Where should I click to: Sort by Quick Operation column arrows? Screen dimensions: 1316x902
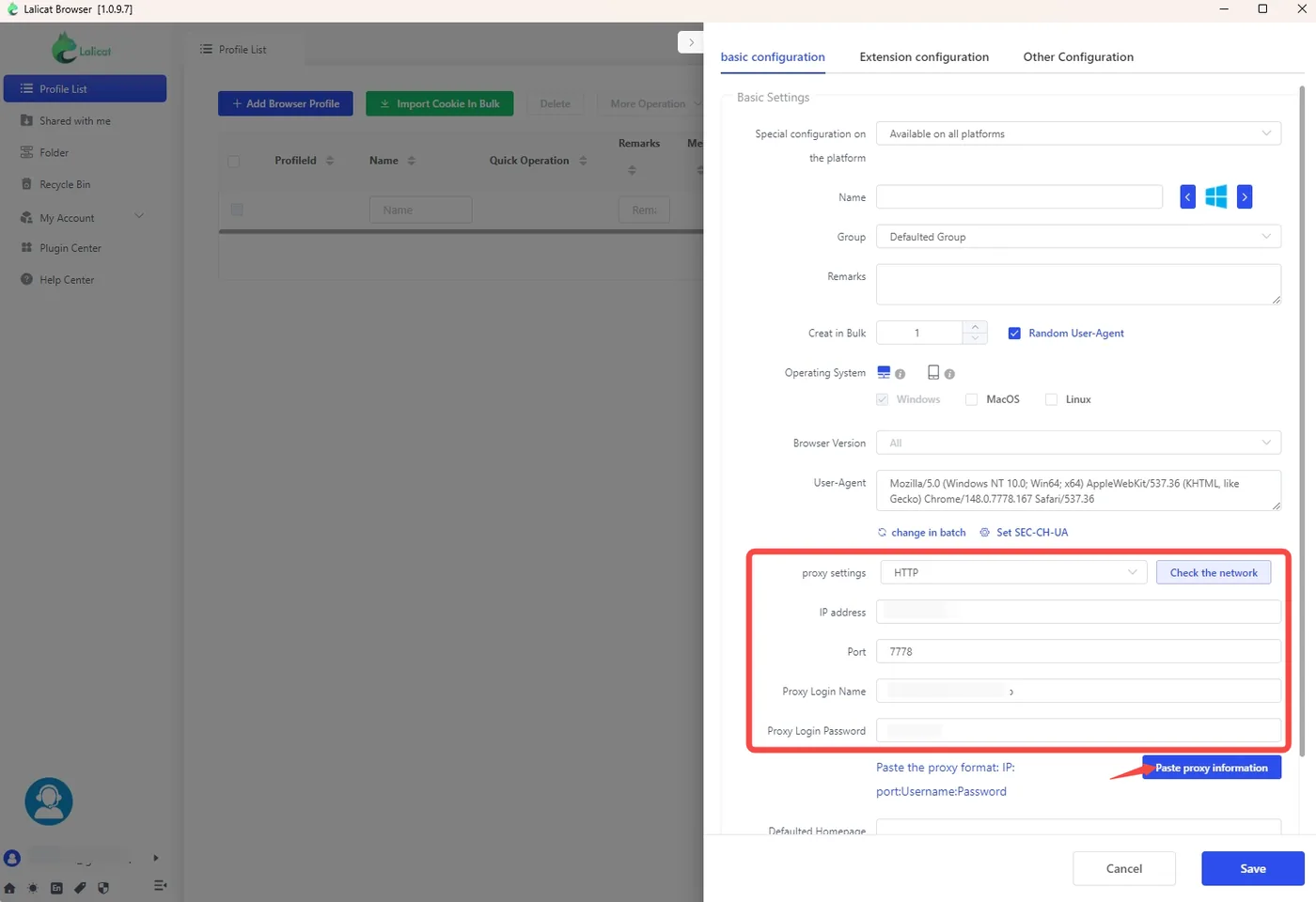(583, 161)
